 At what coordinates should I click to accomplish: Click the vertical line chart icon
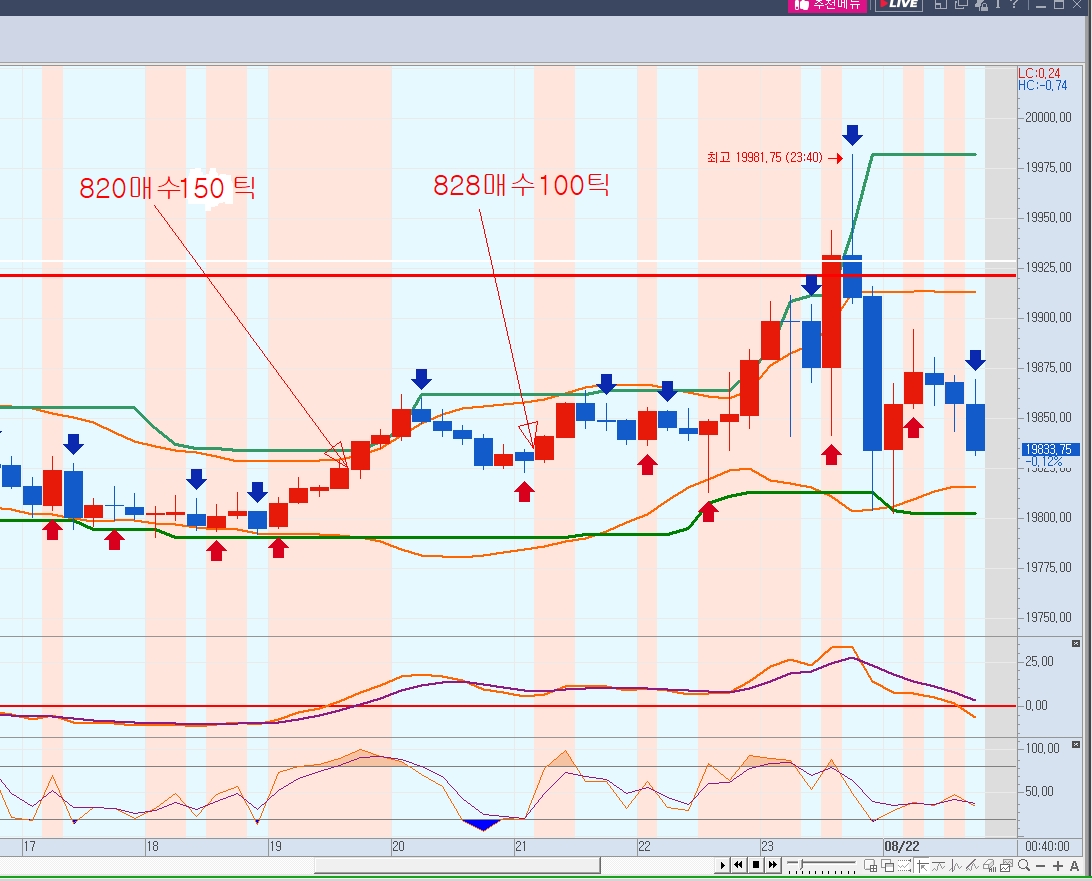956,866
